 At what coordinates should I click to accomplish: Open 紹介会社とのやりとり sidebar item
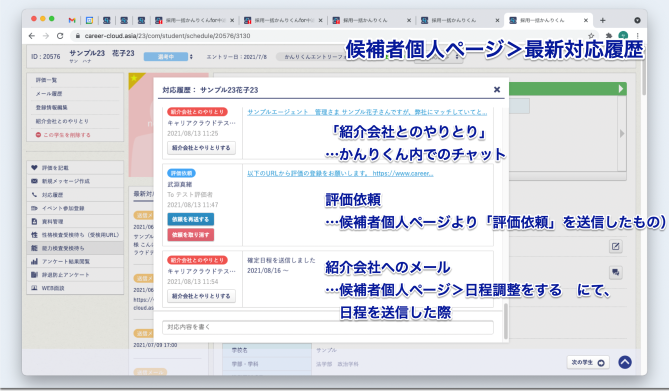[x=62, y=121]
